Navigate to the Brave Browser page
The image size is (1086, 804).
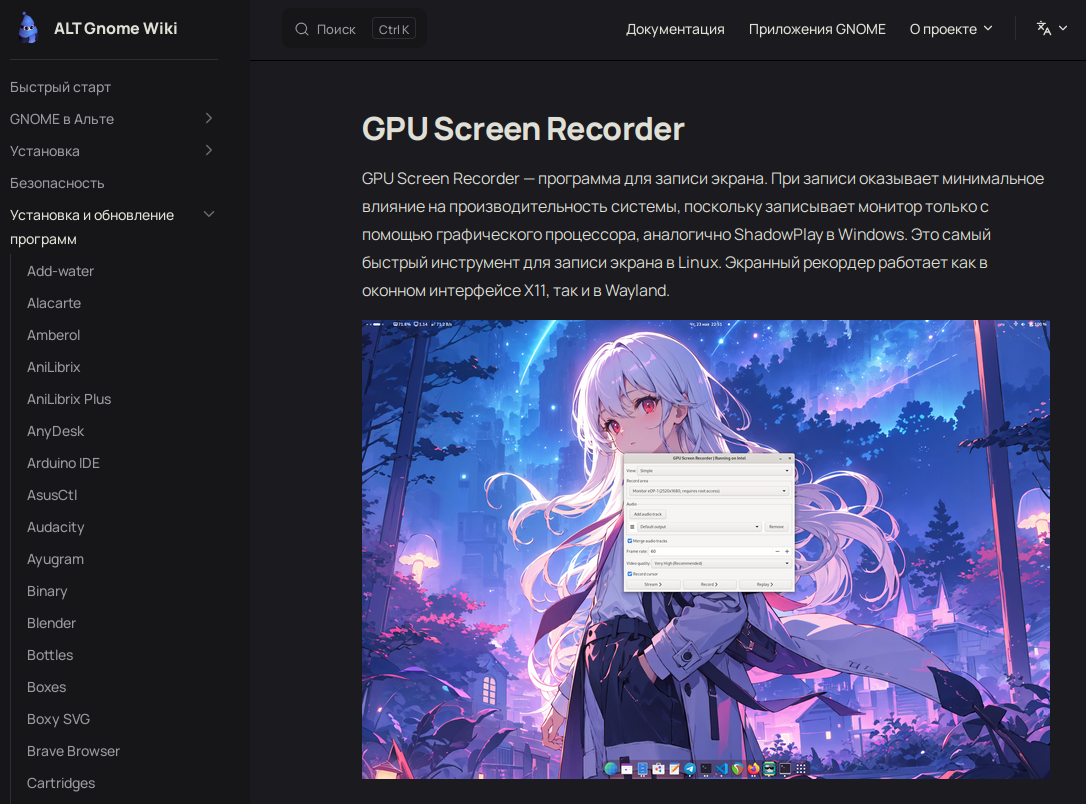tap(73, 751)
